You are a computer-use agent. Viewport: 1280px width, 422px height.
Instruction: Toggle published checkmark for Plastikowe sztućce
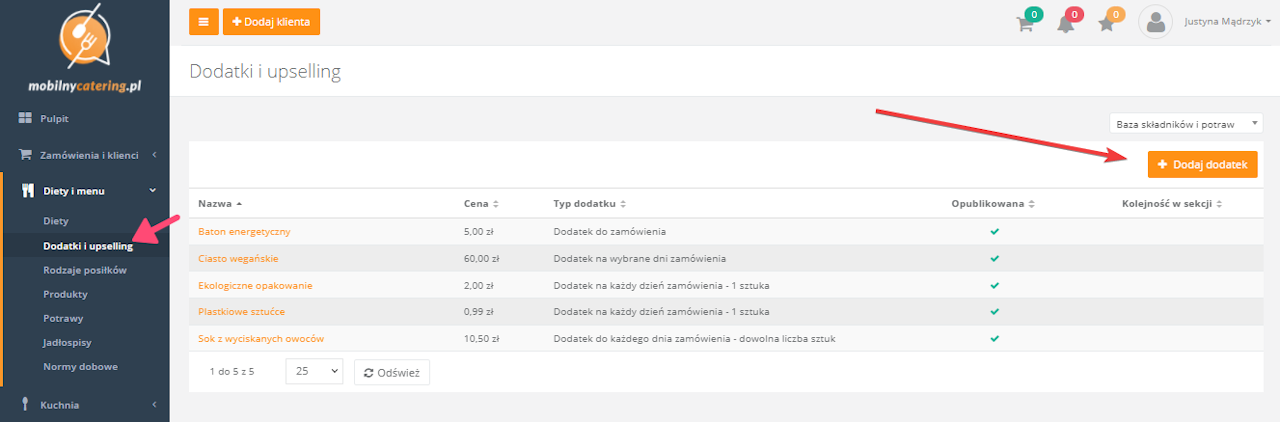[x=994, y=312]
